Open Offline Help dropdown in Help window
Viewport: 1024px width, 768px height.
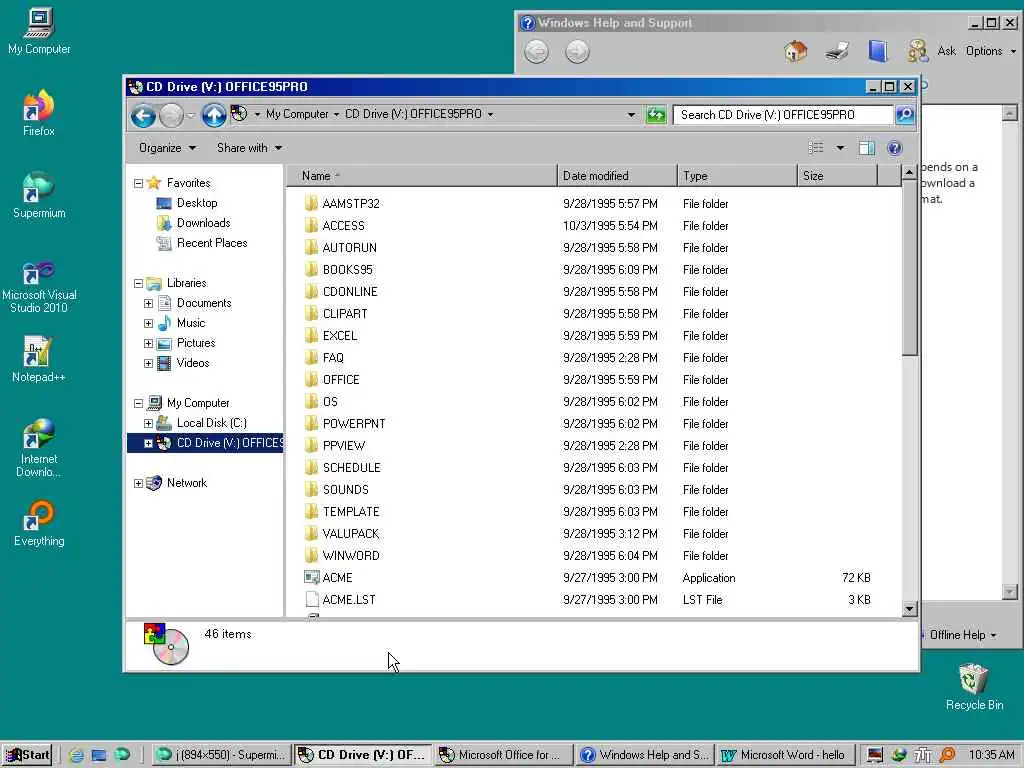962,635
